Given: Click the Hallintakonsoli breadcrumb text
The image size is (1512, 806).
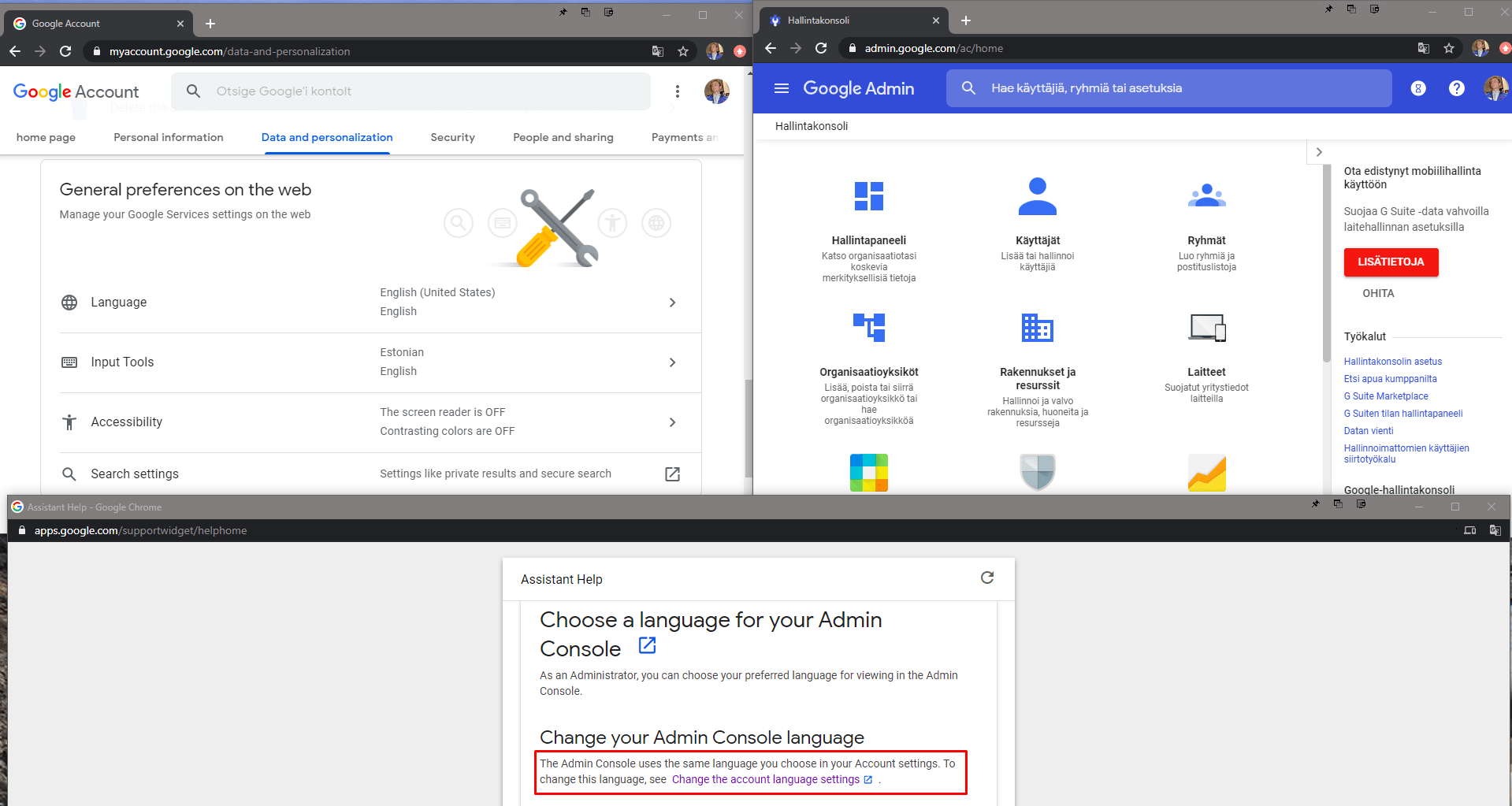Looking at the screenshot, I should coord(811,126).
